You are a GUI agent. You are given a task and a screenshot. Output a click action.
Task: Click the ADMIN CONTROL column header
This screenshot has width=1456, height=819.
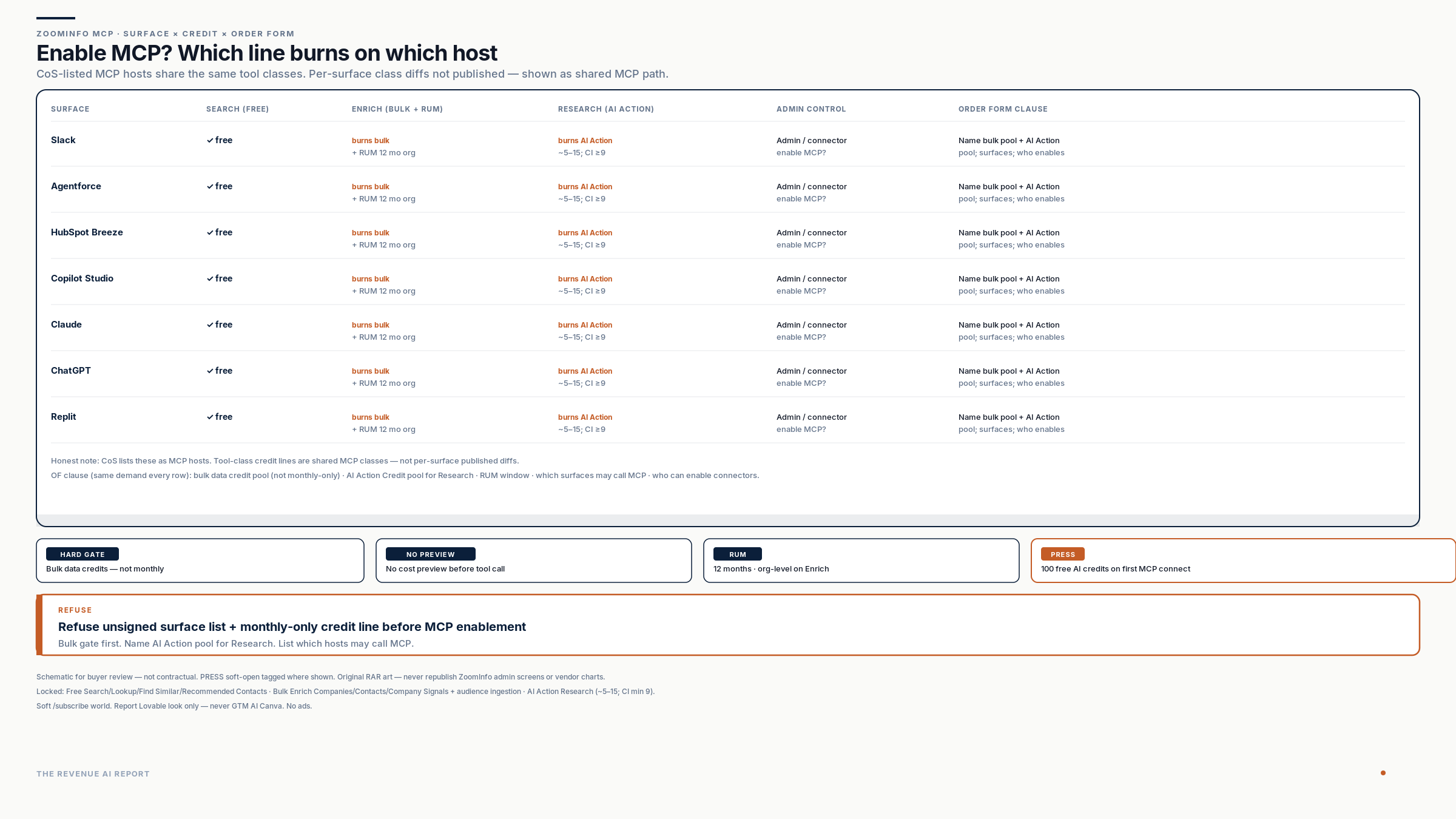811,109
